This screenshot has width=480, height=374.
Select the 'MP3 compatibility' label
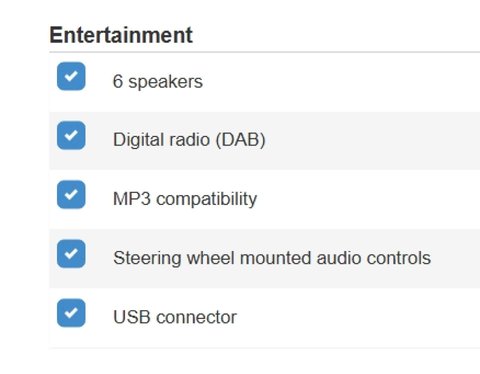tap(185, 199)
